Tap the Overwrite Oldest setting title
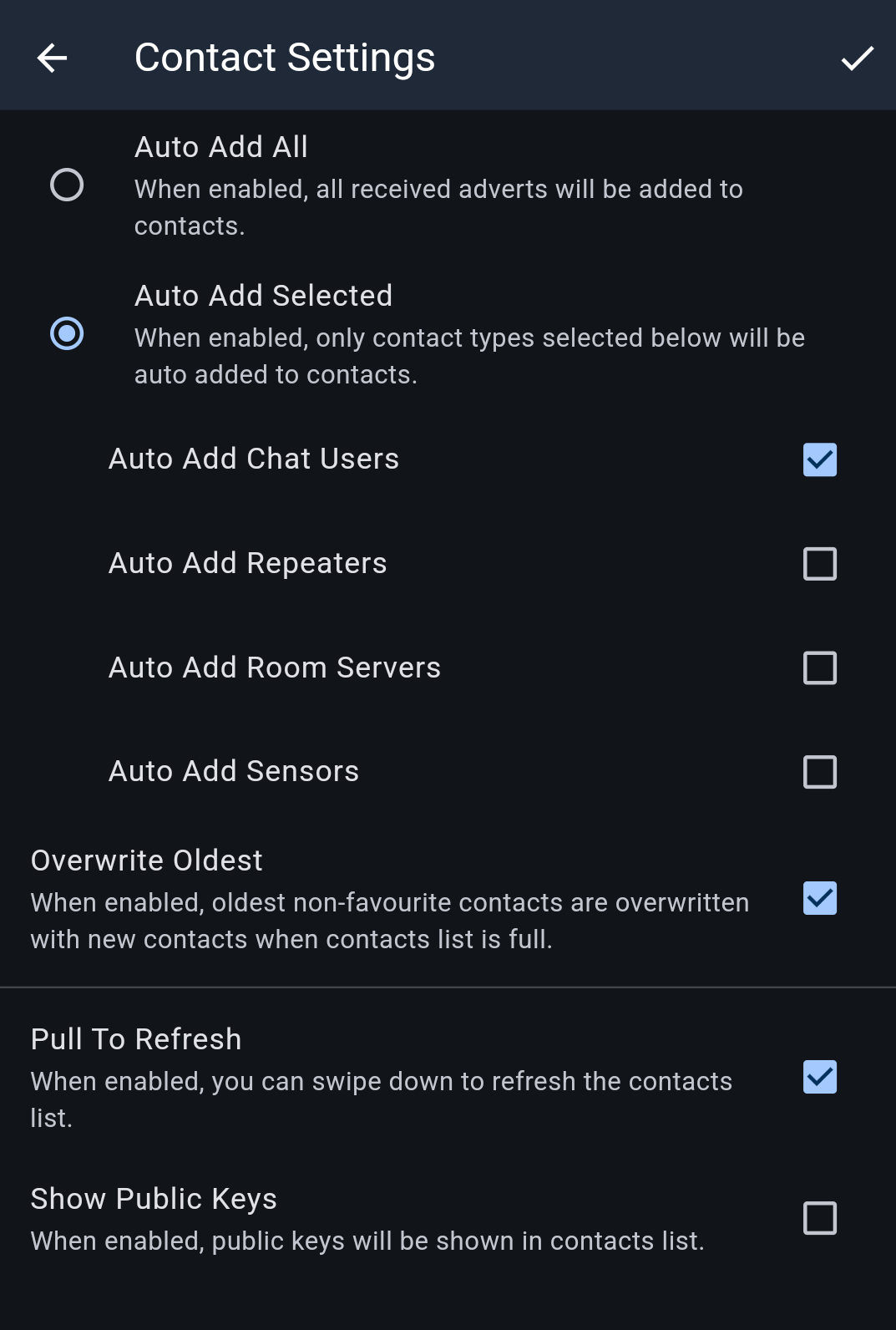This screenshot has height=1330, width=896. [147, 860]
